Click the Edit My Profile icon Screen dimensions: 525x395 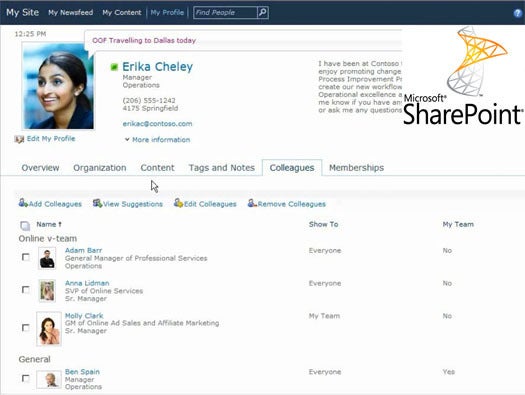click(x=19, y=139)
